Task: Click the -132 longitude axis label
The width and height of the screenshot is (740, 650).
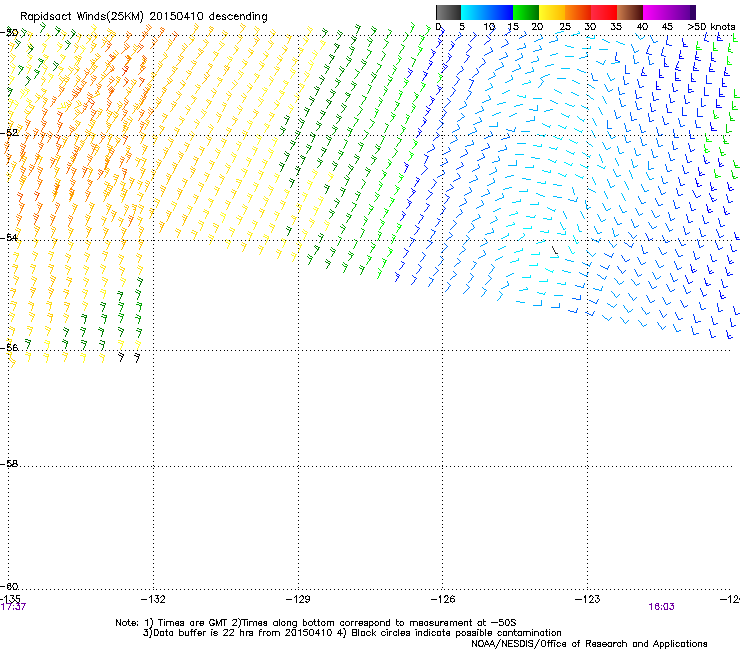Action: (x=153, y=599)
